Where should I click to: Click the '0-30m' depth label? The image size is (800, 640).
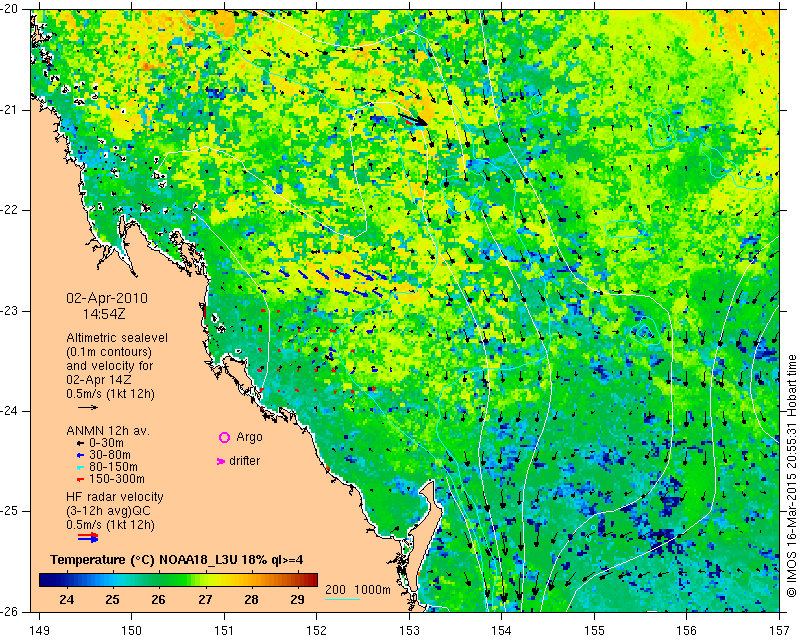106,443
